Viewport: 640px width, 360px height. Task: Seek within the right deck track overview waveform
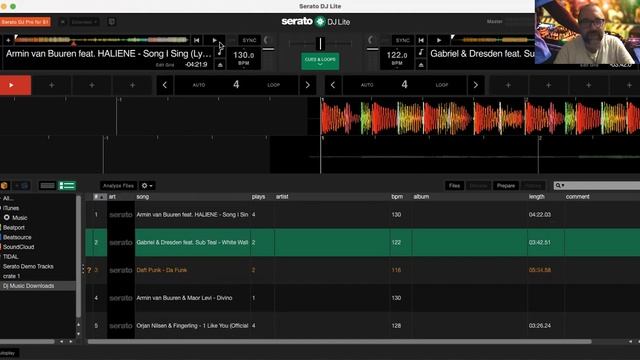click(x=493, y=40)
